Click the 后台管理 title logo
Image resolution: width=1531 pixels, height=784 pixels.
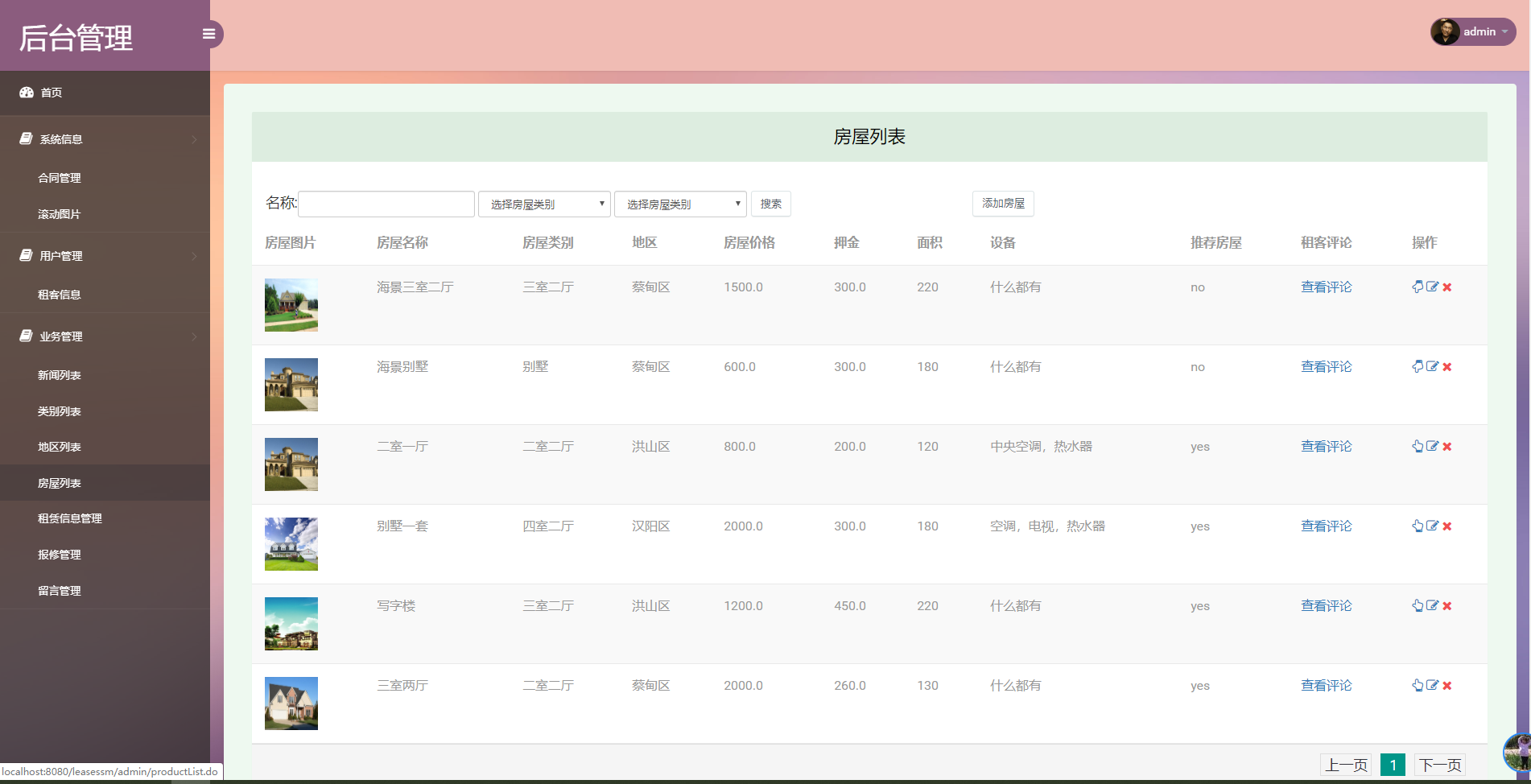(x=76, y=38)
